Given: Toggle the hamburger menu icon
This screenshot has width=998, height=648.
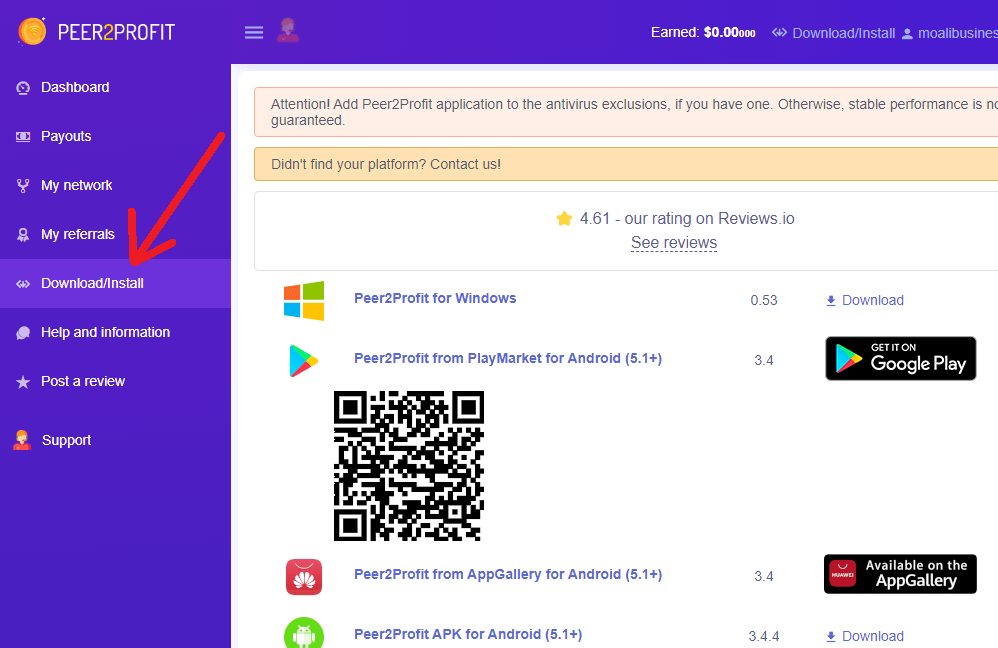Looking at the screenshot, I should [x=254, y=32].
